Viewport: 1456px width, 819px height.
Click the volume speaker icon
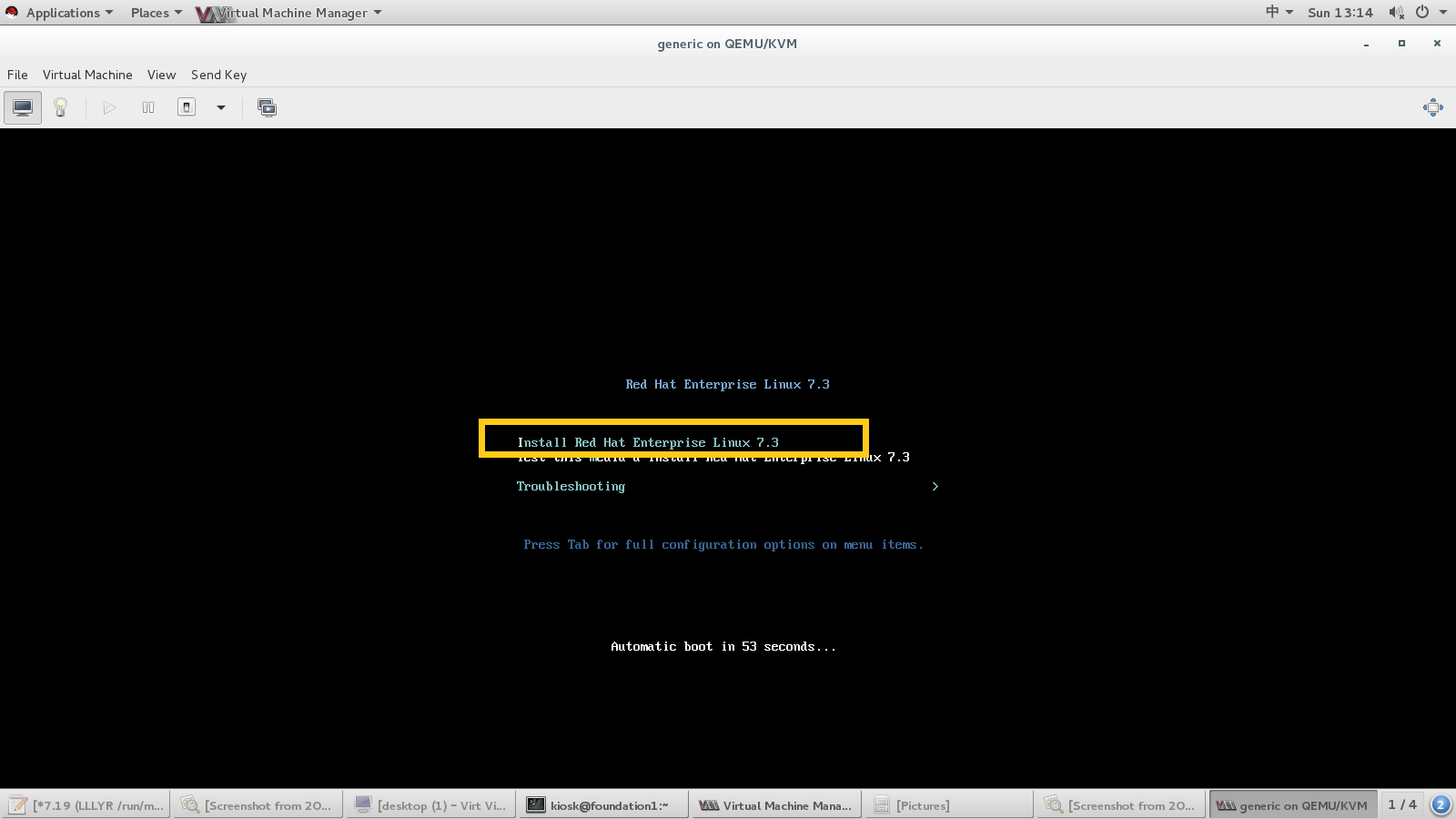pos(1396,13)
